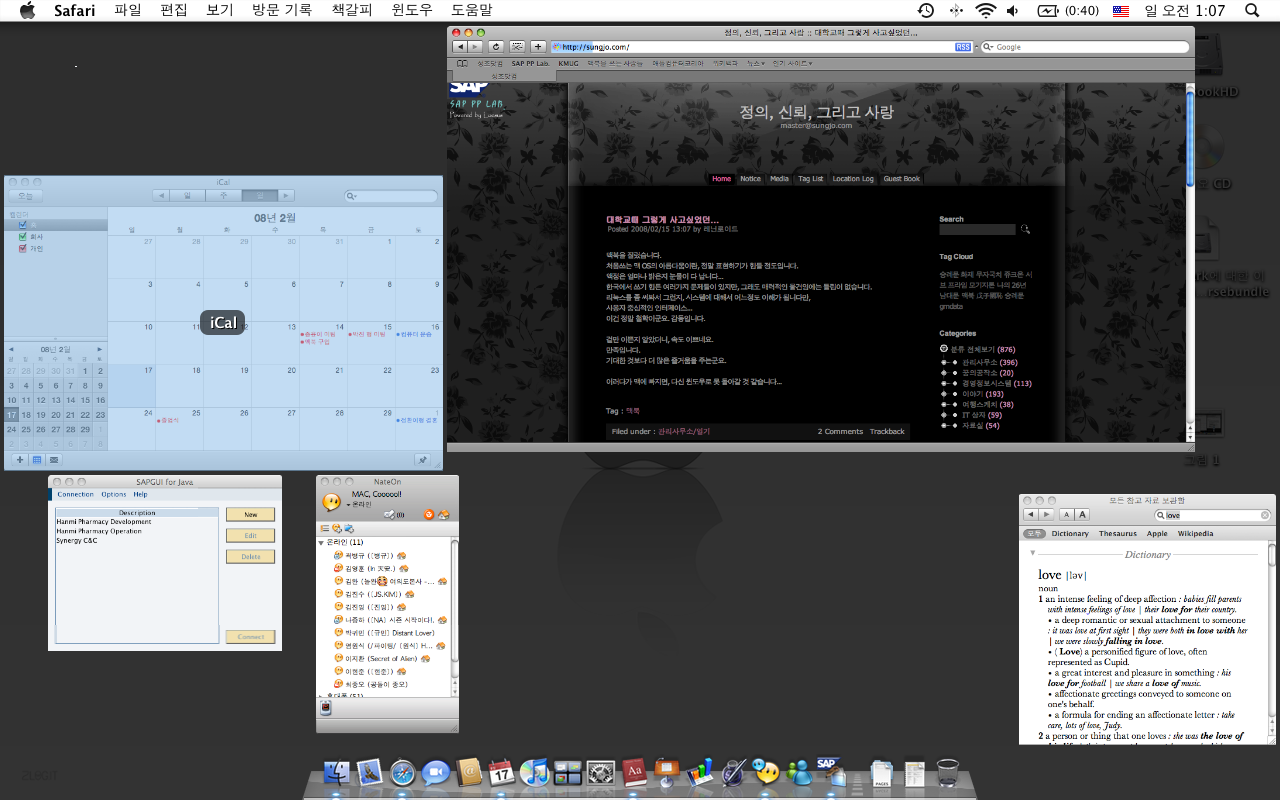1280x800 pixels.
Task: Open Spotlight search magnifier in menu bar
Action: [x=1252, y=11]
